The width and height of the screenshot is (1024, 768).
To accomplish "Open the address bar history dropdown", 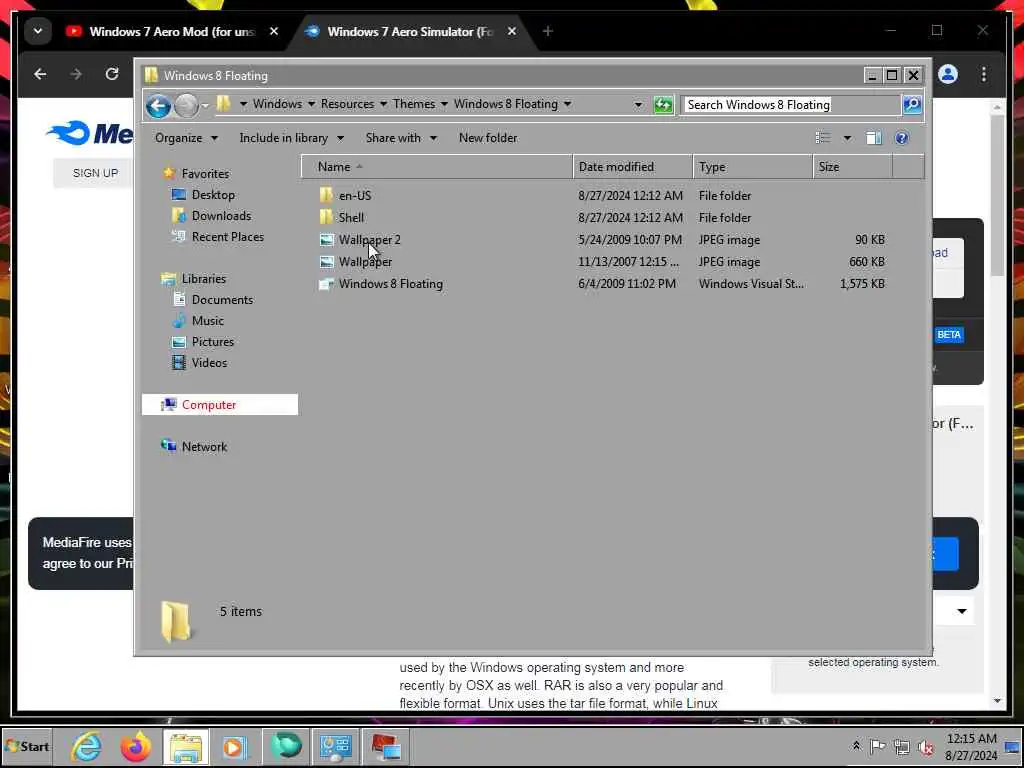I will click(x=637, y=104).
